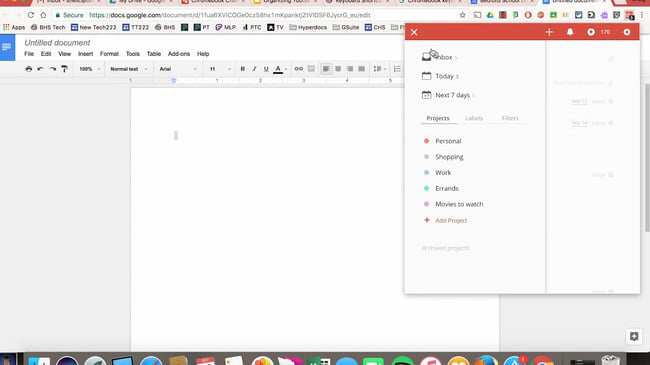Click Archived projects link

coord(446,248)
